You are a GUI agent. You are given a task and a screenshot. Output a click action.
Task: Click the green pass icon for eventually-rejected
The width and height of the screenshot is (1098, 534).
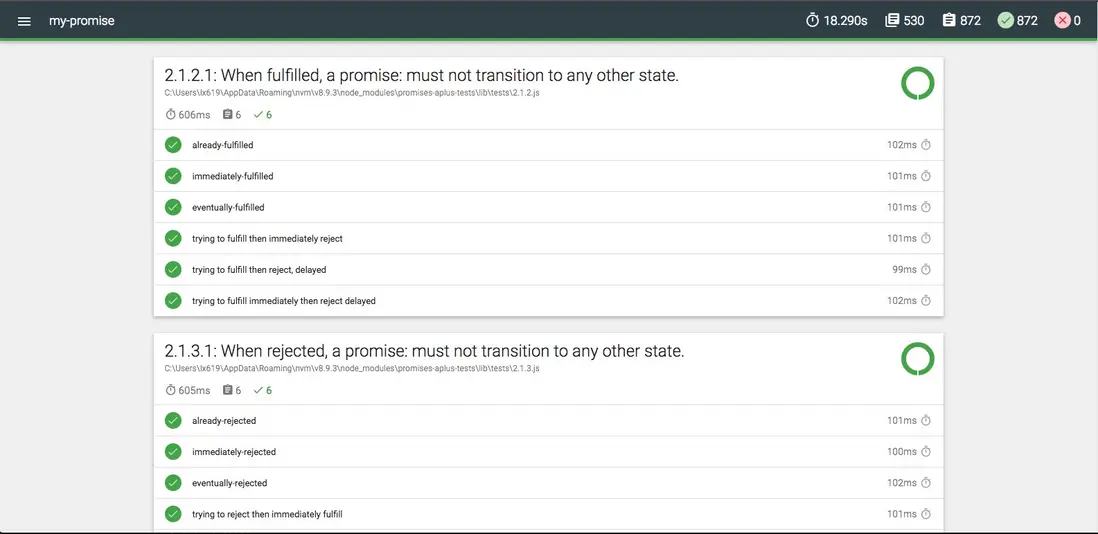(x=173, y=483)
